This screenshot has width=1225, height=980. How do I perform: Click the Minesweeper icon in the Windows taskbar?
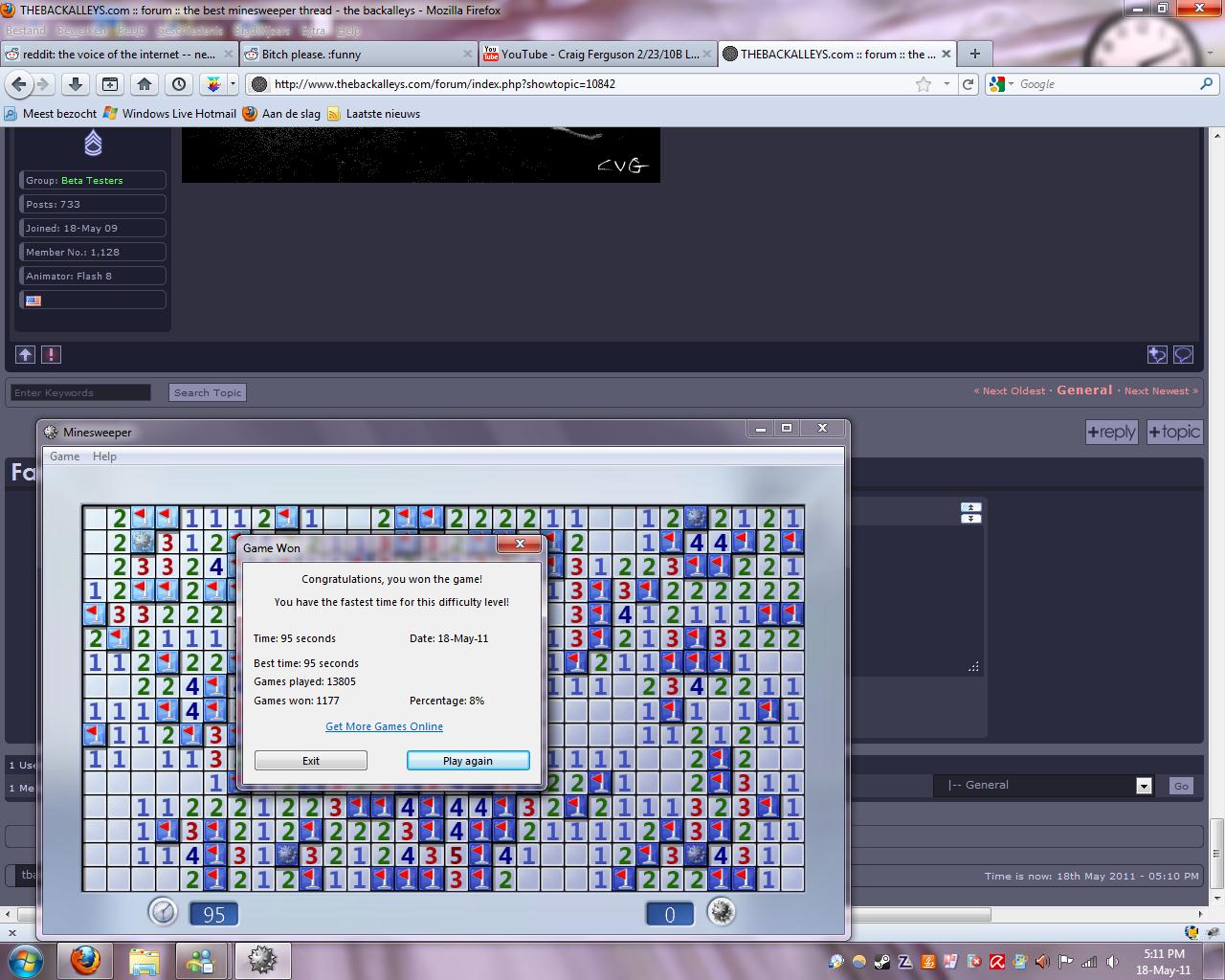tap(262, 959)
